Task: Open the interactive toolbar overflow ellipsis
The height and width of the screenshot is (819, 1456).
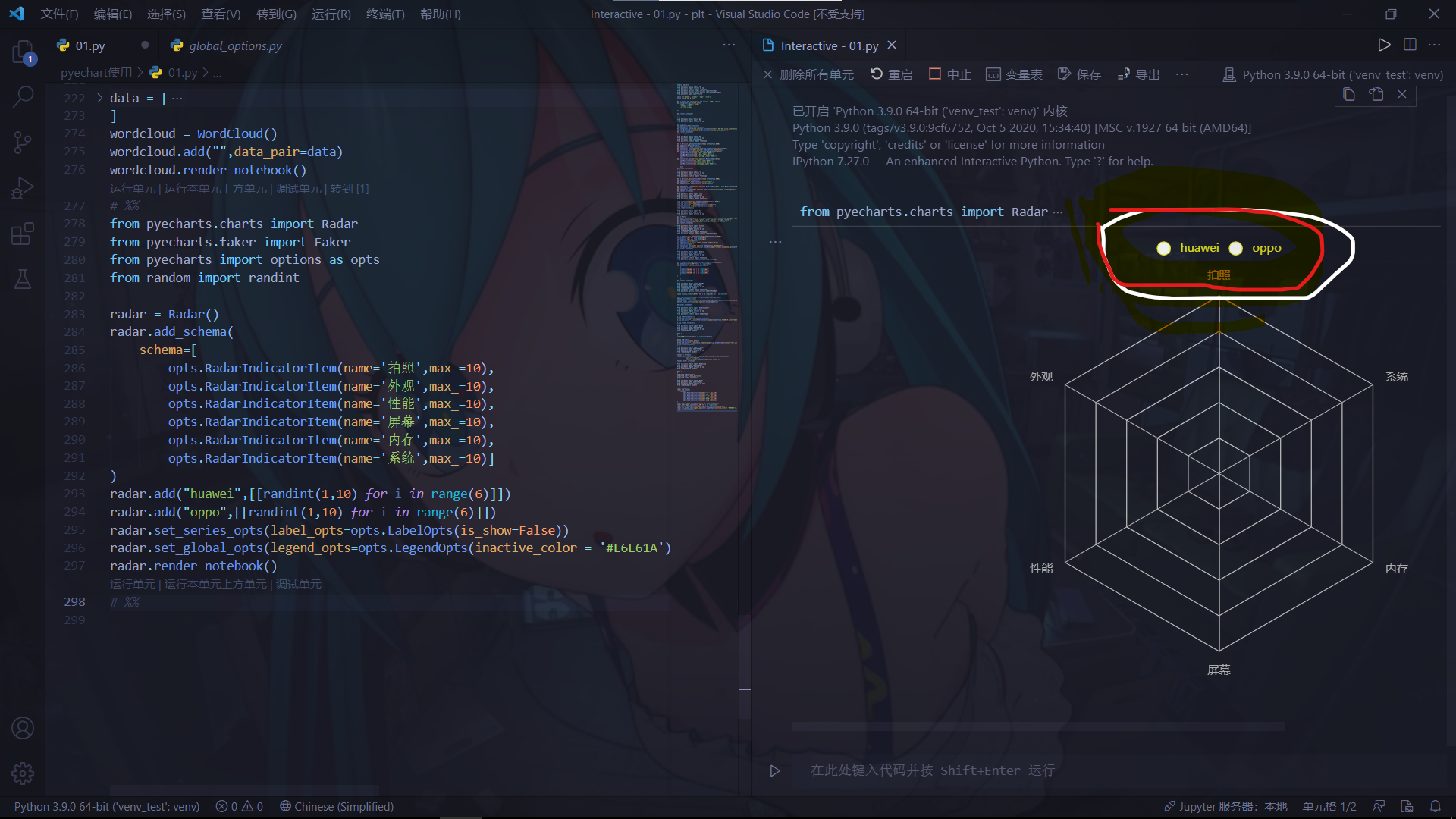Action: (x=1181, y=74)
